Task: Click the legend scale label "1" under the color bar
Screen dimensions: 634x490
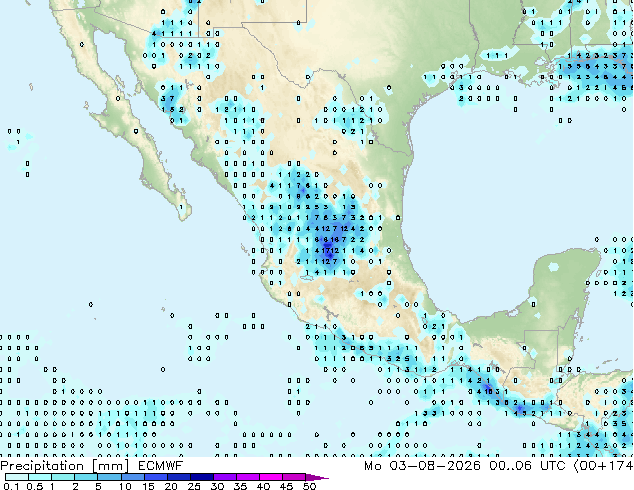Action: tap(52, 486)
